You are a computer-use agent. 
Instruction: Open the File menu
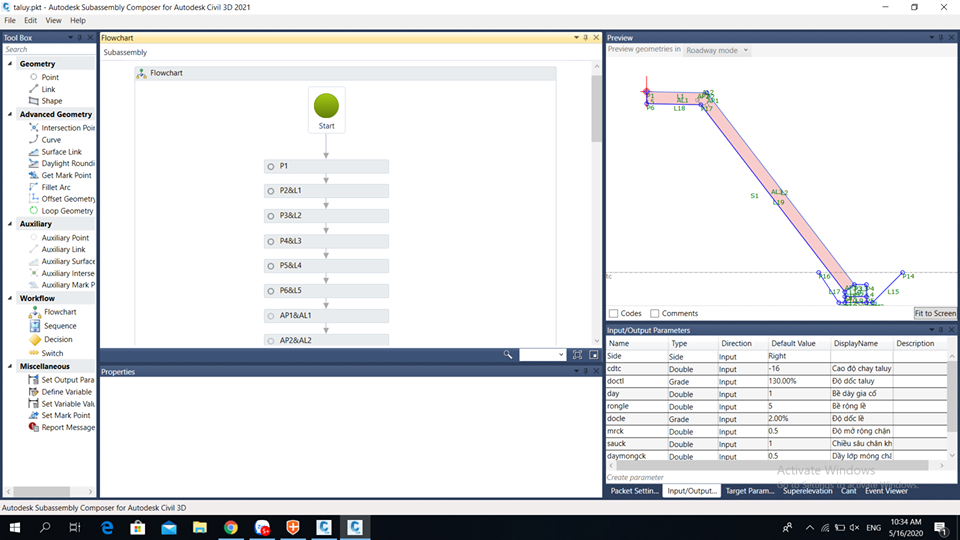coord(10,20)
